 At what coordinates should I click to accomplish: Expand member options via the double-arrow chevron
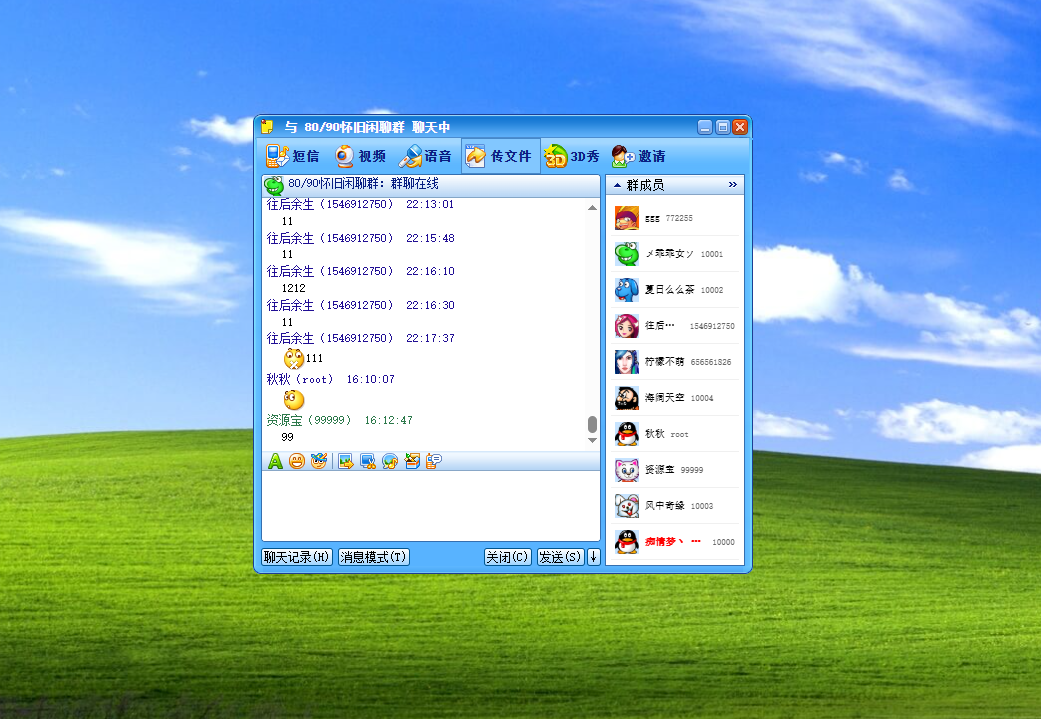click(733, 184)
